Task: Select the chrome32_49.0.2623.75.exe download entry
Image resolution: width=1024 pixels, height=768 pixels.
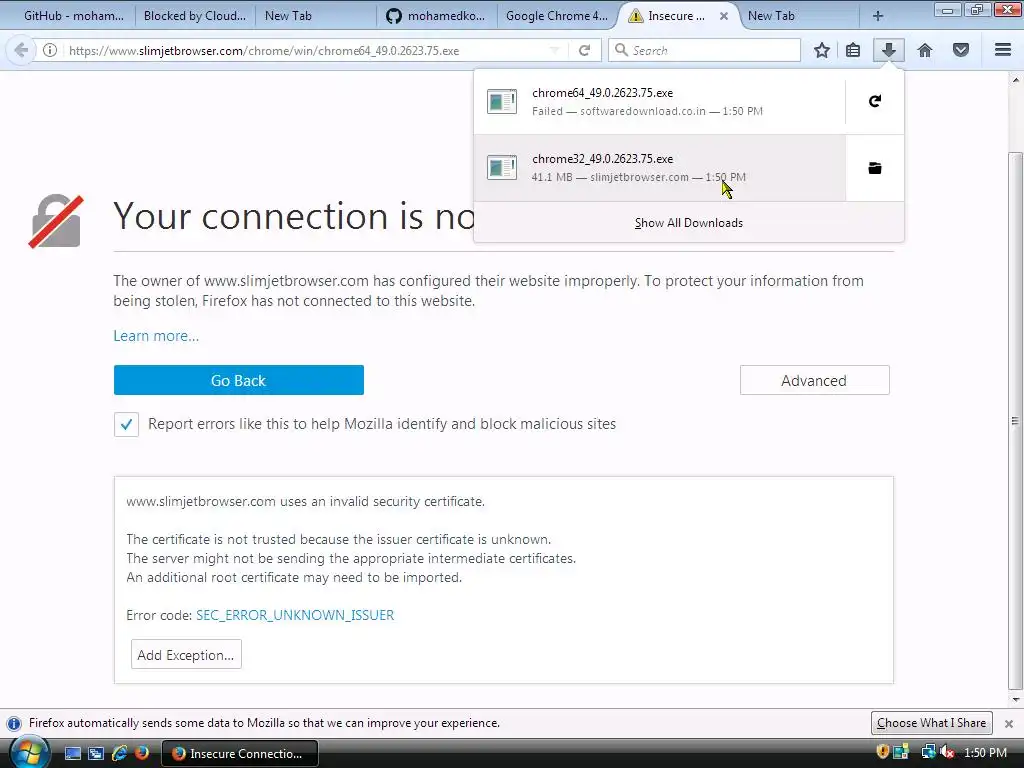Action: (x=660, y=168)
